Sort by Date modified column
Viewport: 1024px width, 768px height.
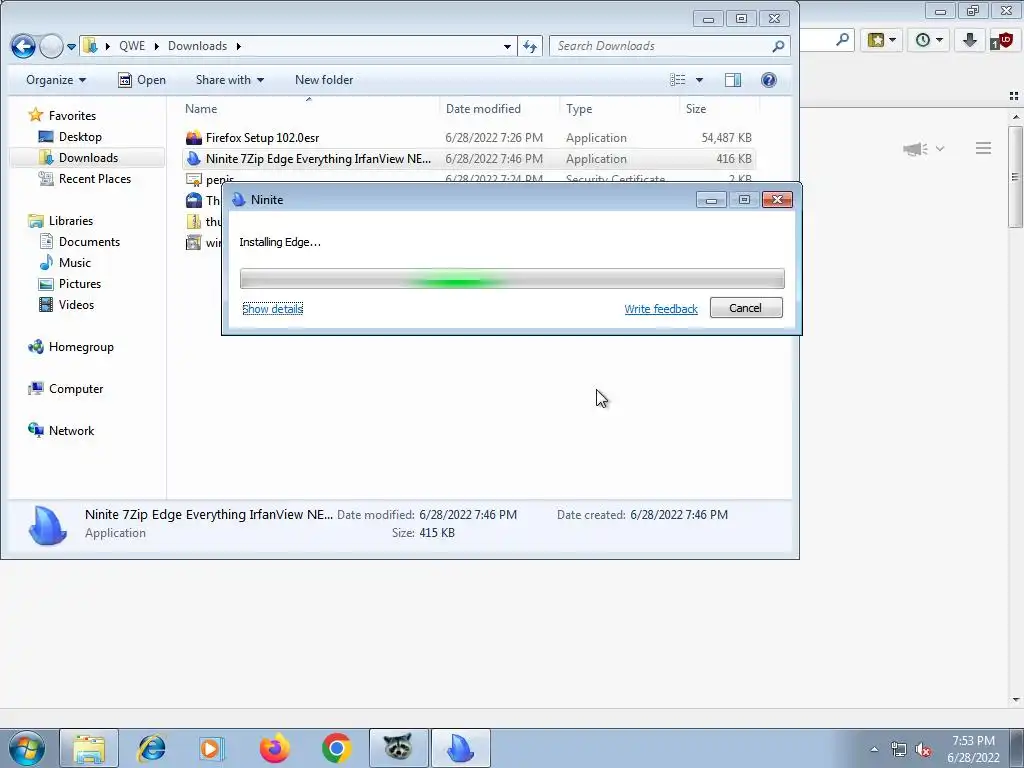tap(500, 109)
